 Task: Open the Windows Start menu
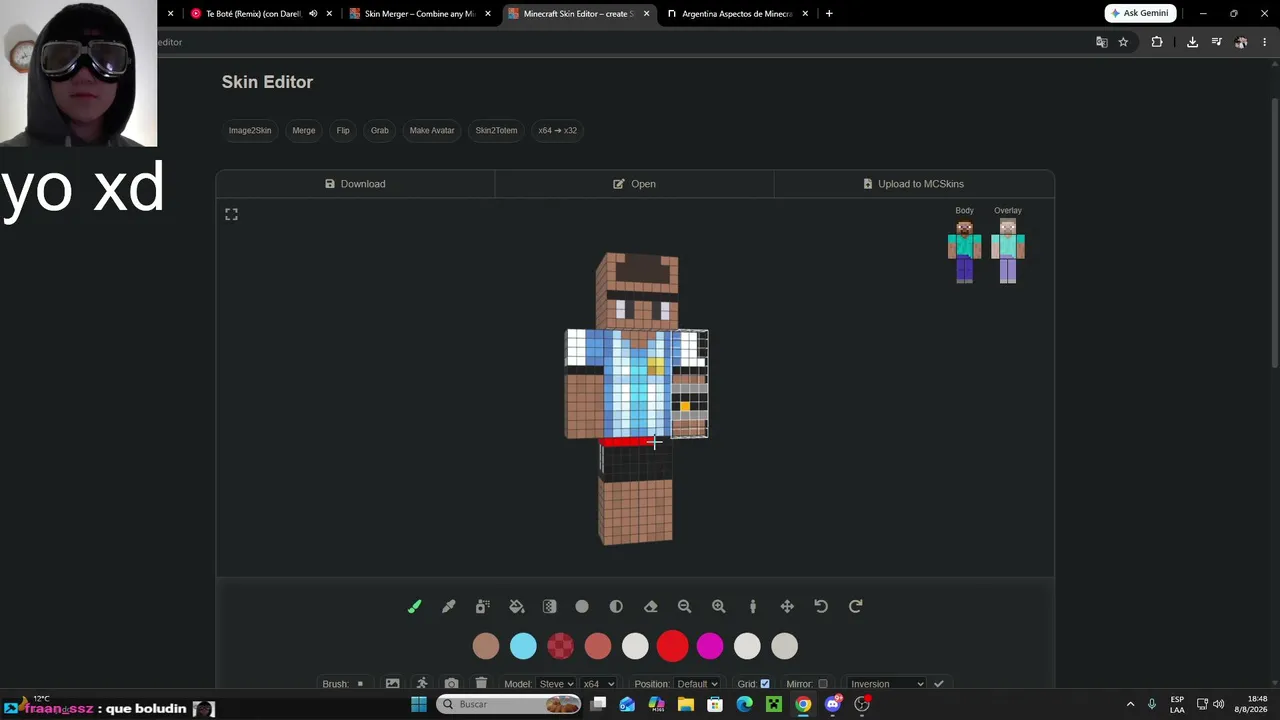coord(419,704)
